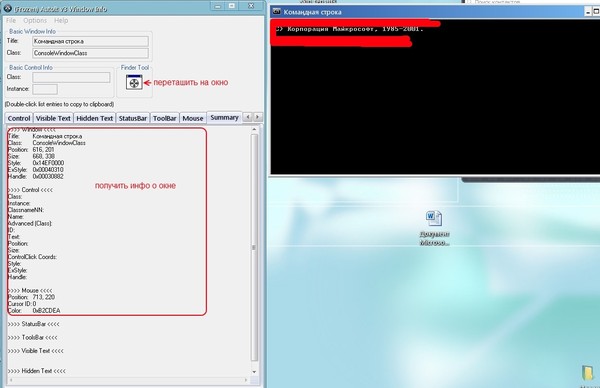600x388 pixels.
Task: Switch to the Control tab
Action: [x=19, y=118]
